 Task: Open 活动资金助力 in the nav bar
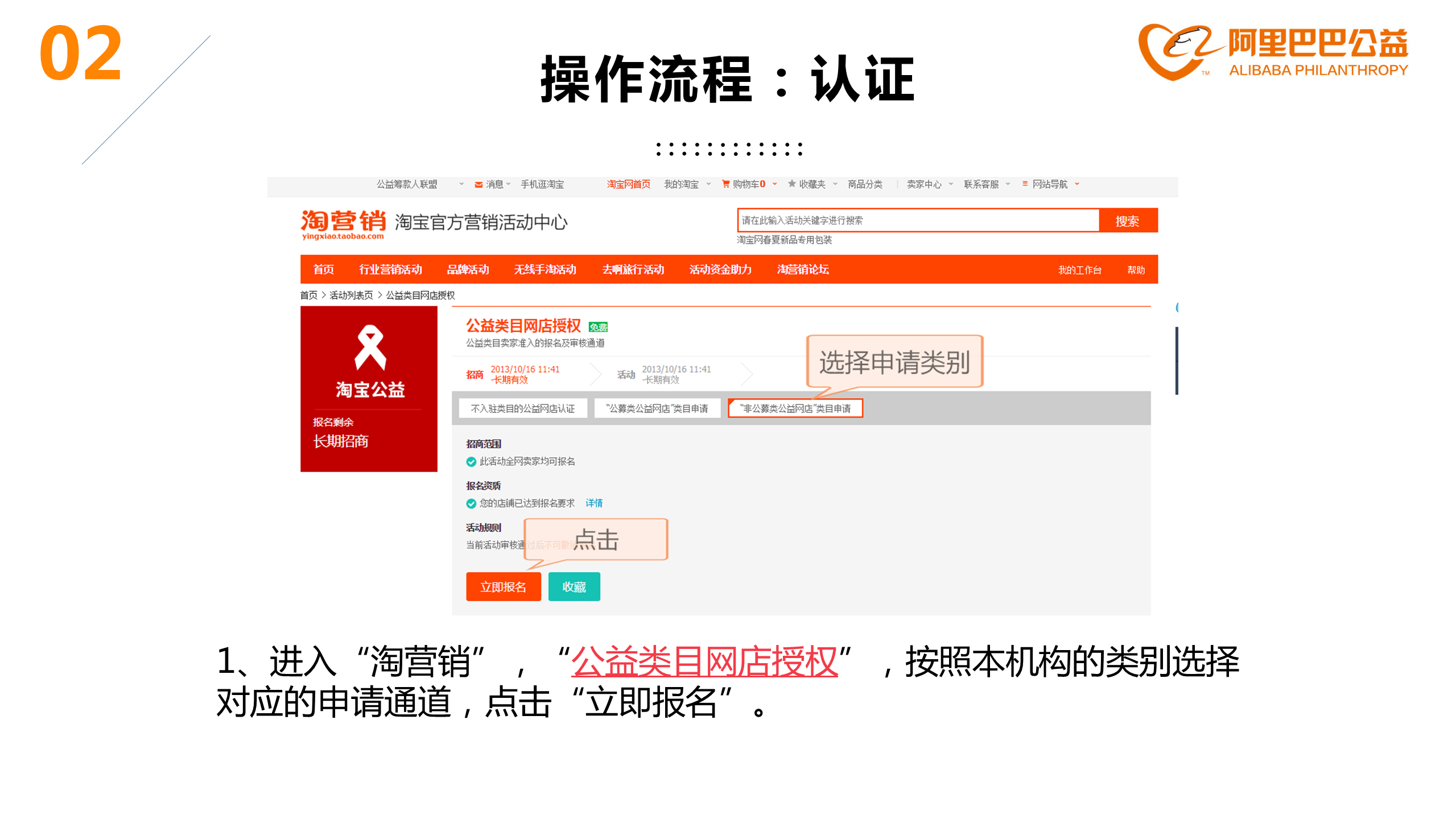pyautogui.click(x=720, y=270)
